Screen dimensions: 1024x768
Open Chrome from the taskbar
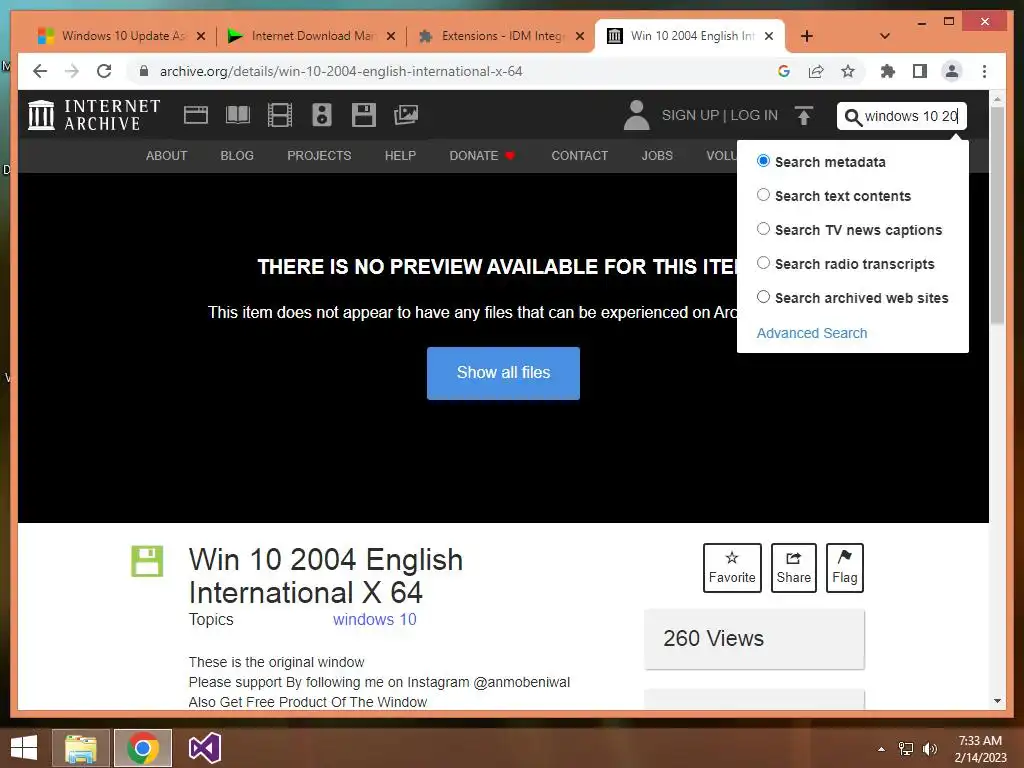[142, 748]
